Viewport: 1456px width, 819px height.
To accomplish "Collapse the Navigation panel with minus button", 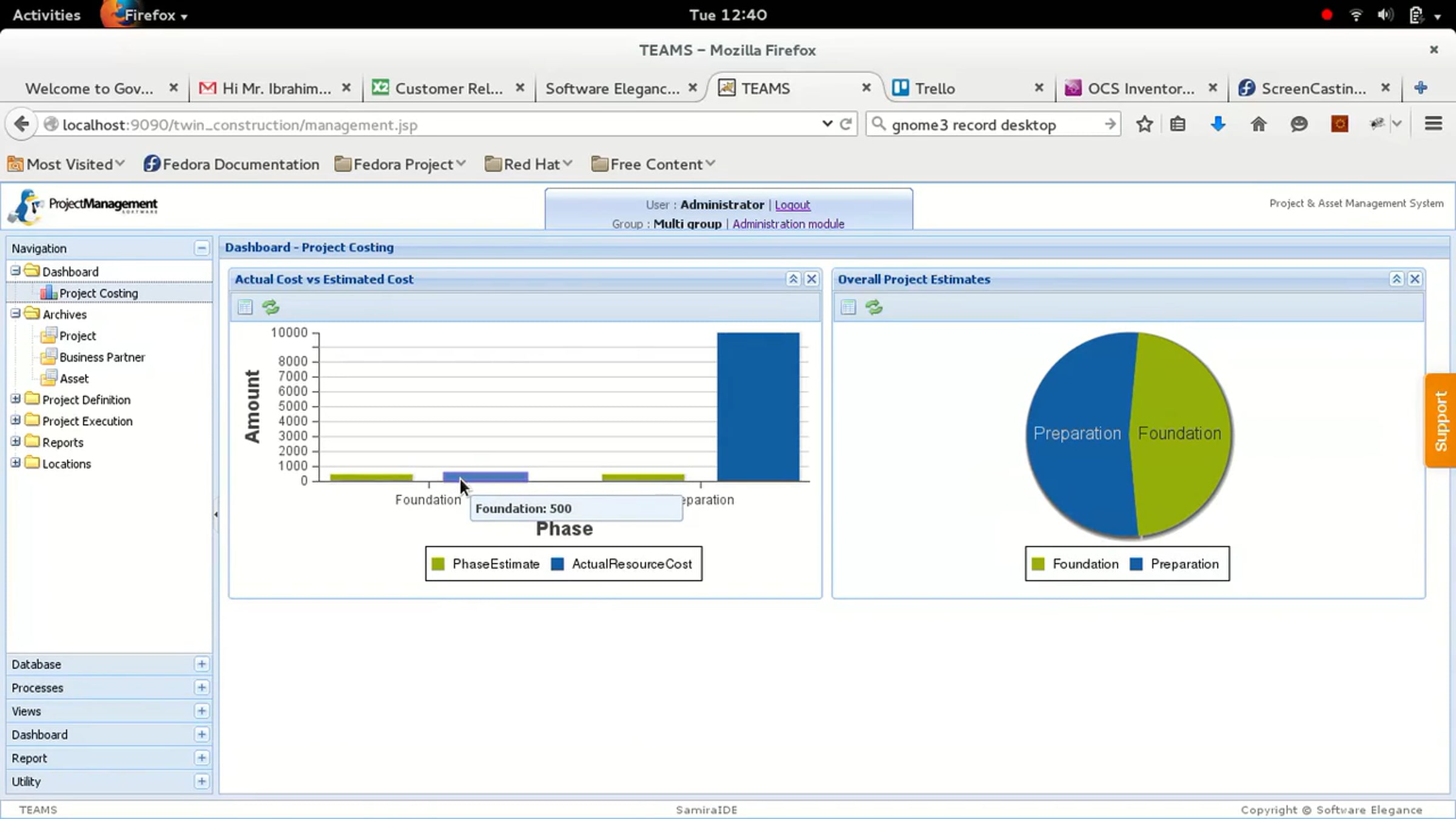I will [x=201, y=248].
